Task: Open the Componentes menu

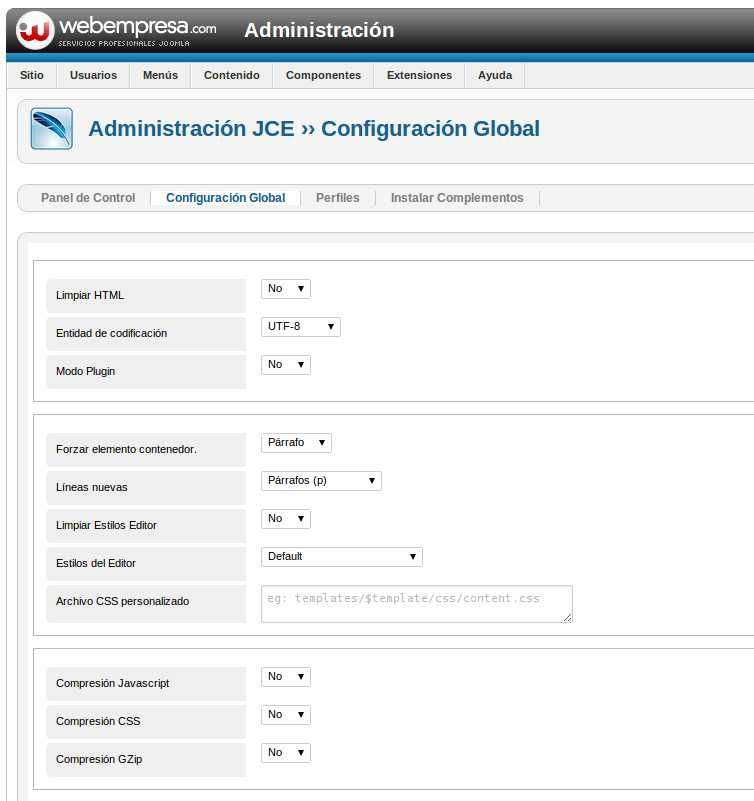Action: pos(323,75)
